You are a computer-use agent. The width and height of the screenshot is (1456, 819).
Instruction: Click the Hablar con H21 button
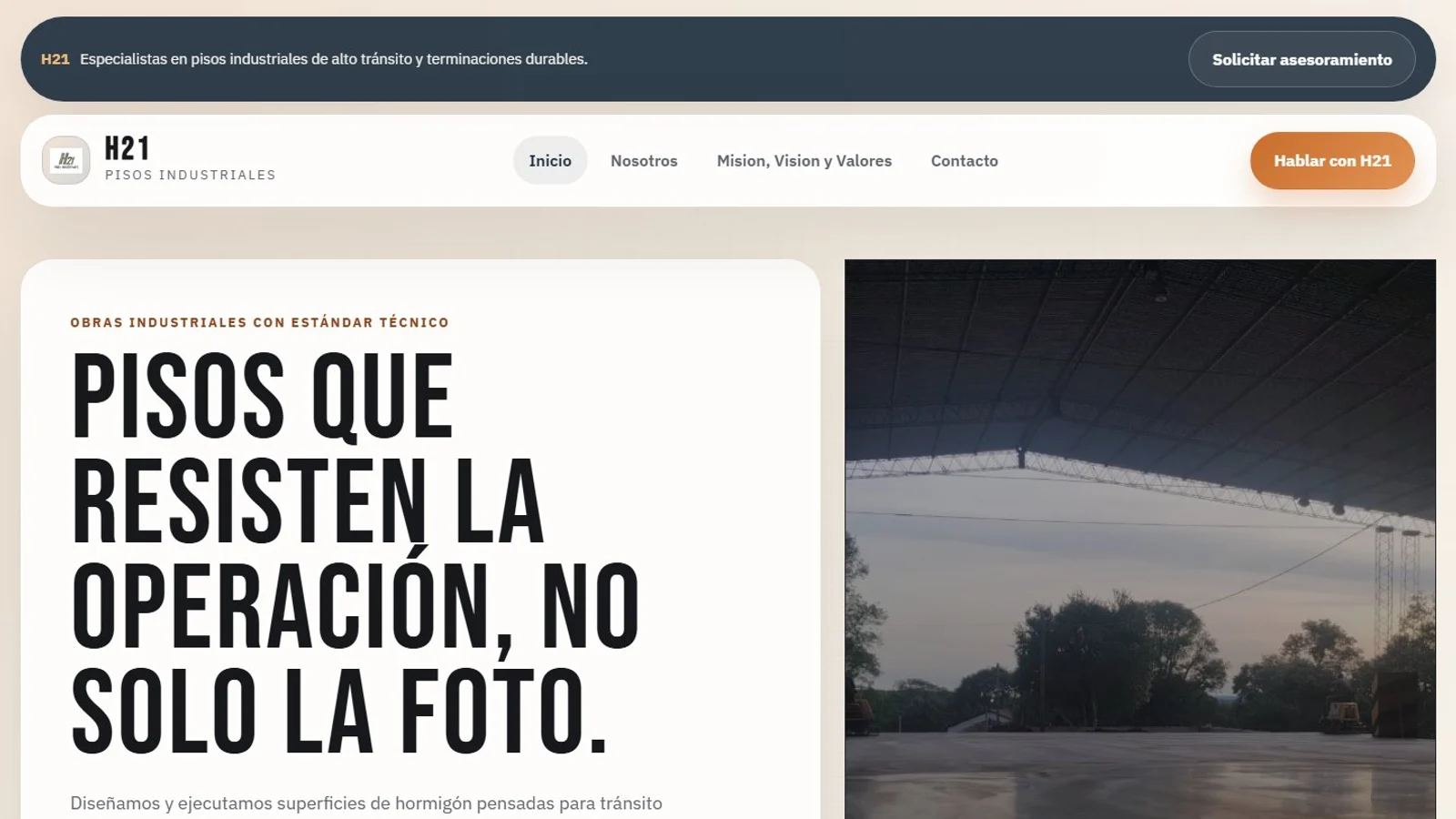point(1332,161)
